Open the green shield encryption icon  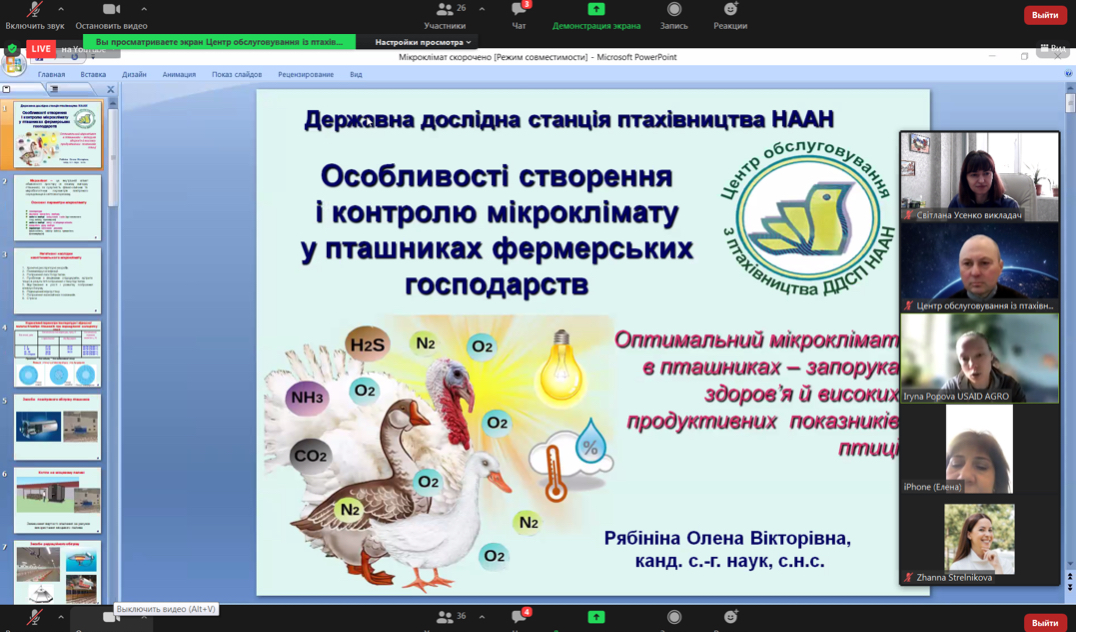tap(12, 49)
